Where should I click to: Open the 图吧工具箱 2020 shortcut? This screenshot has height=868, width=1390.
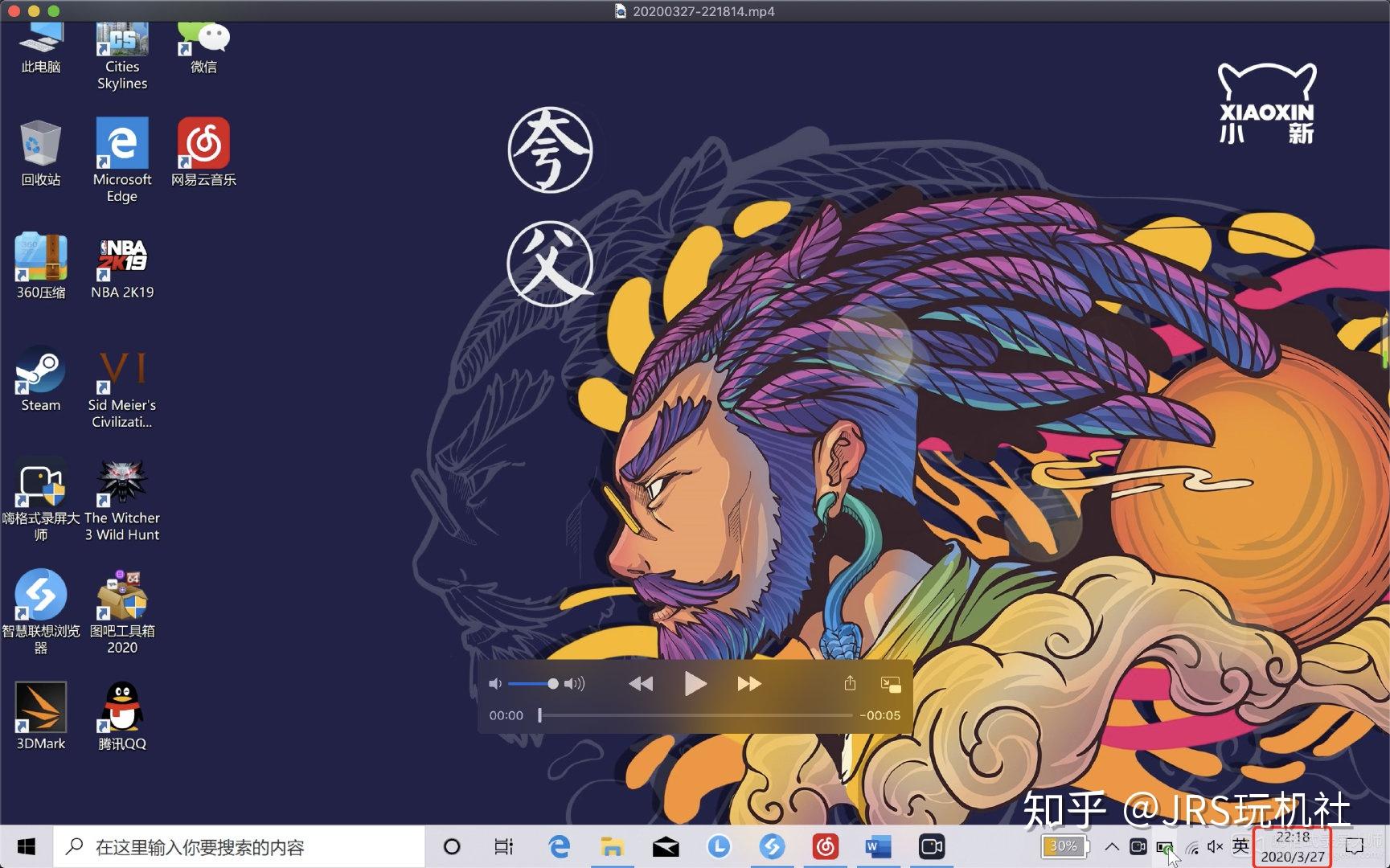pyautogui.click(x=122, y=612)
